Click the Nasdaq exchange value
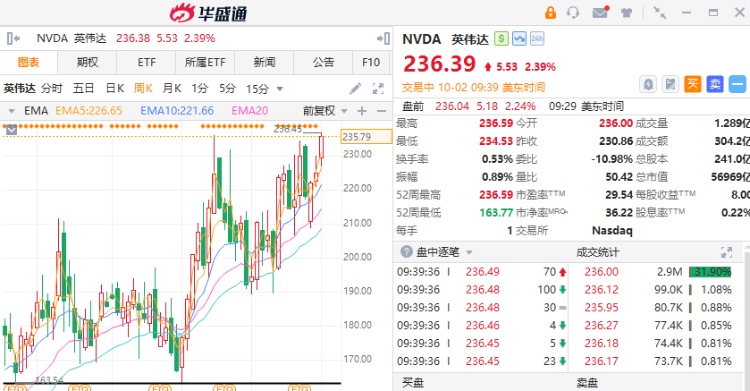Screen dimensions: 750x391 tap(612, 231)
